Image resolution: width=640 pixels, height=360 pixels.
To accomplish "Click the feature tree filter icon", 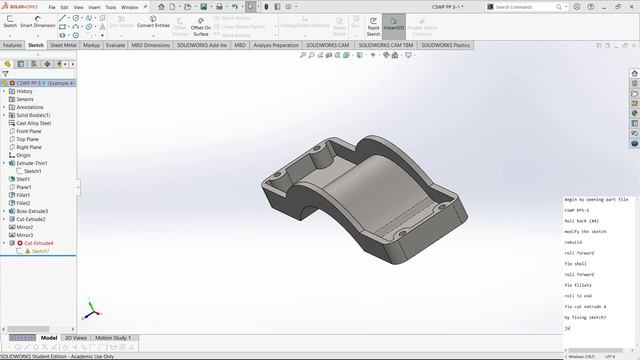I will pyautogui.click(x=5, y=74).
